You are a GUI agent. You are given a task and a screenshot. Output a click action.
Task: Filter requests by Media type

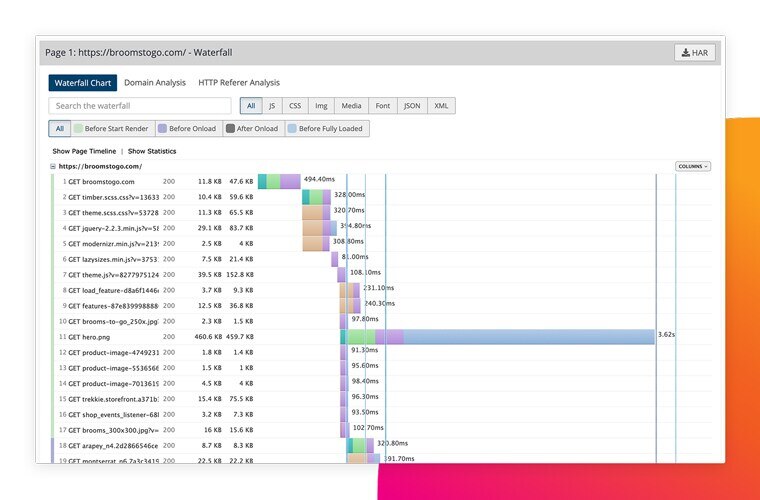click(x=351, y=106)
